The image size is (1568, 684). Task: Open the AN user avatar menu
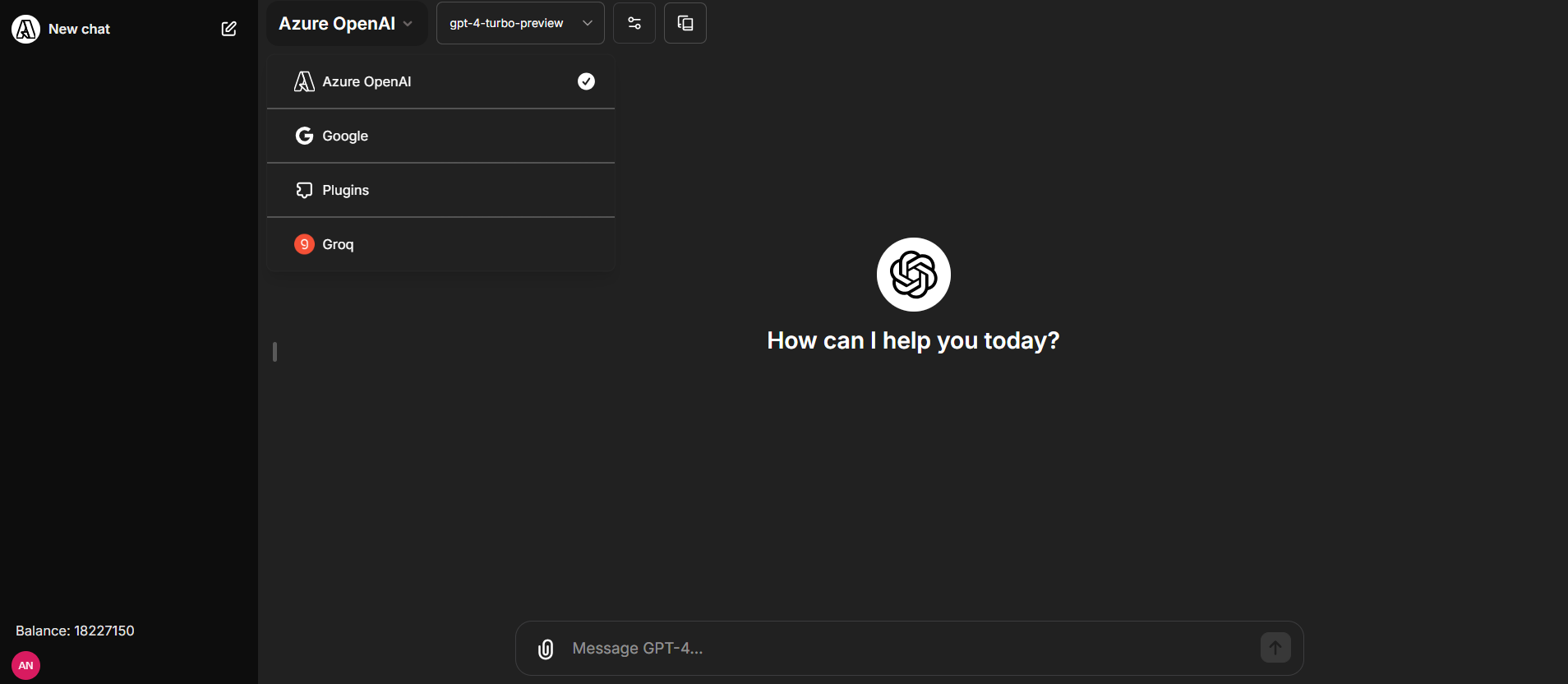(x=26, y=666)
